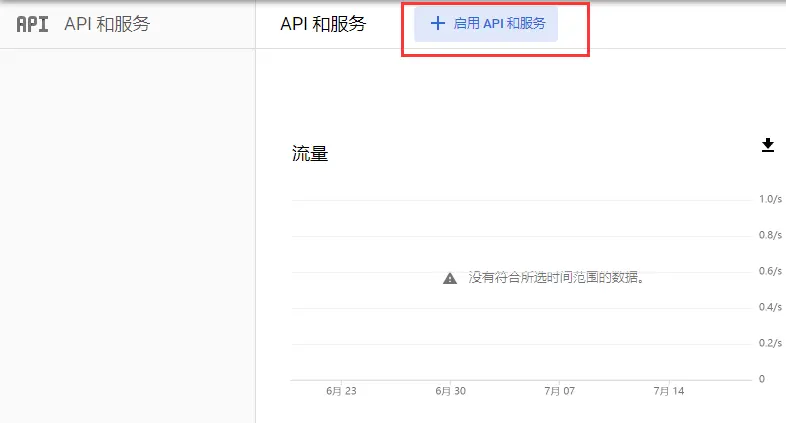
Task: Click the no-data message "没有符合所选时间范围的数据。"
Action: pos(556,277)
